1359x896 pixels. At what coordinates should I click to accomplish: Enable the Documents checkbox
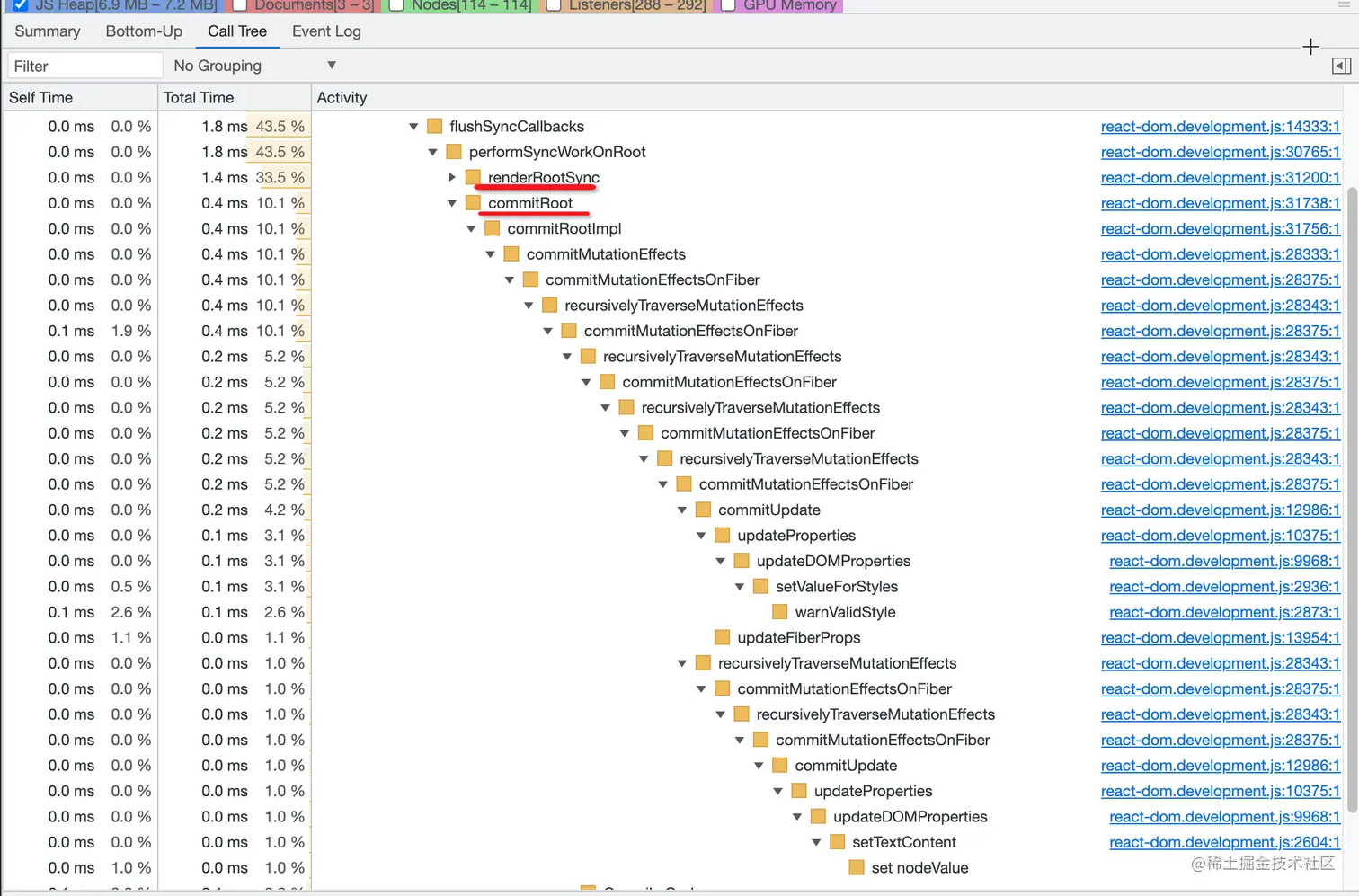coord(240,5)
